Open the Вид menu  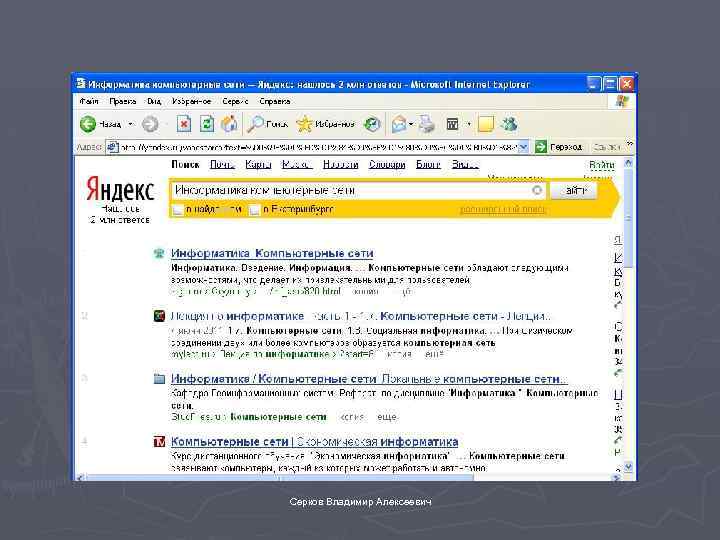154,101
